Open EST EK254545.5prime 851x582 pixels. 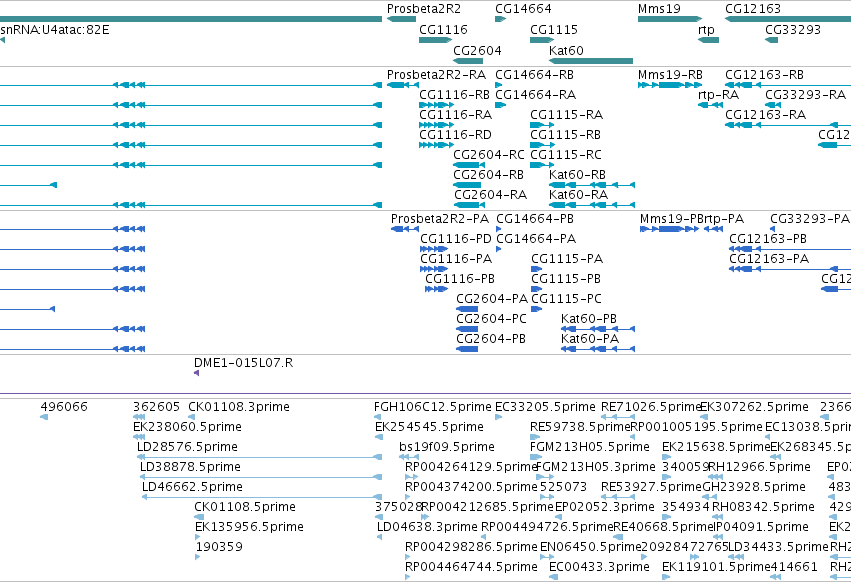click(429, 427)
